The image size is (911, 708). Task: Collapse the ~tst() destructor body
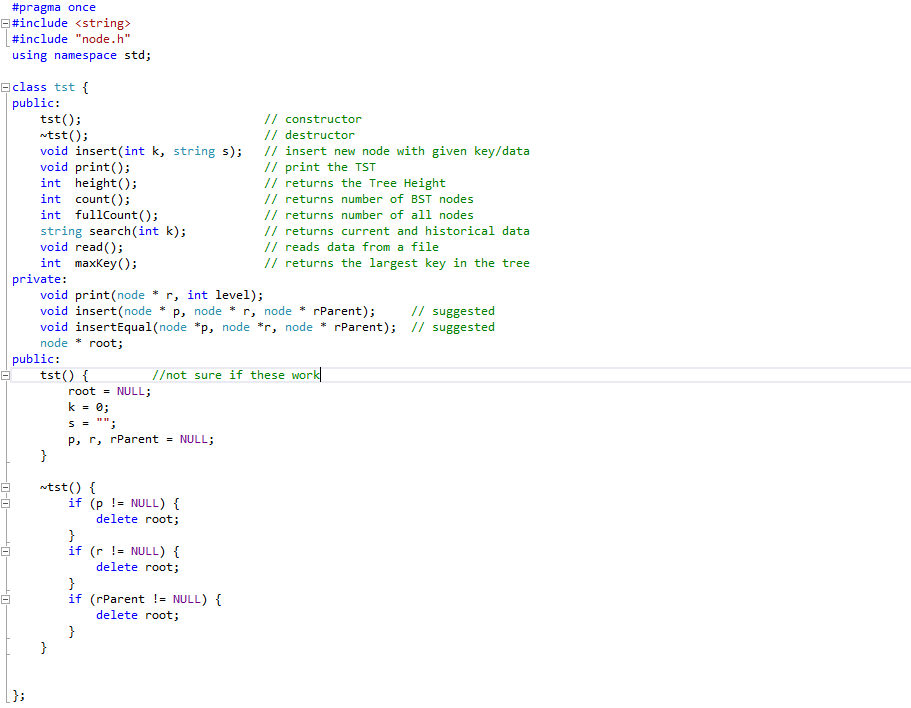coord(4,487)
